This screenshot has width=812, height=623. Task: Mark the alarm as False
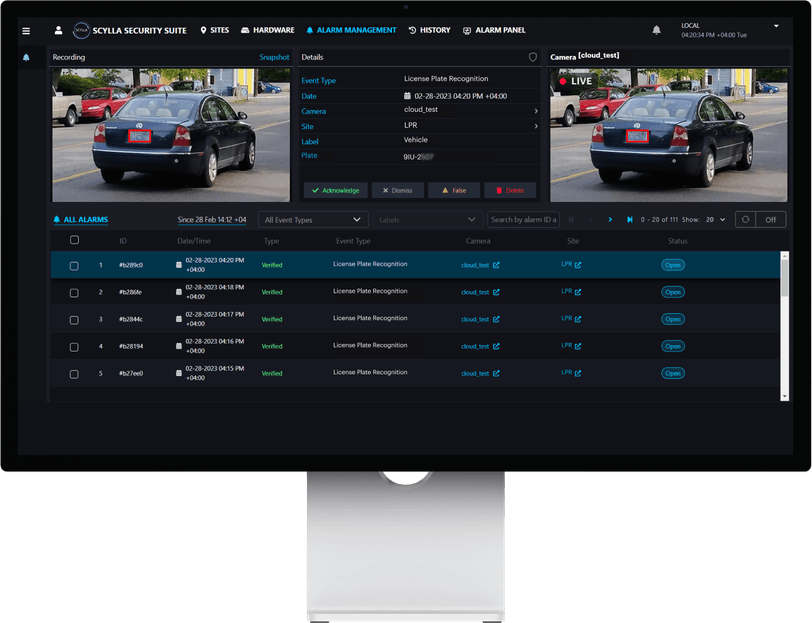click(454, 190)
